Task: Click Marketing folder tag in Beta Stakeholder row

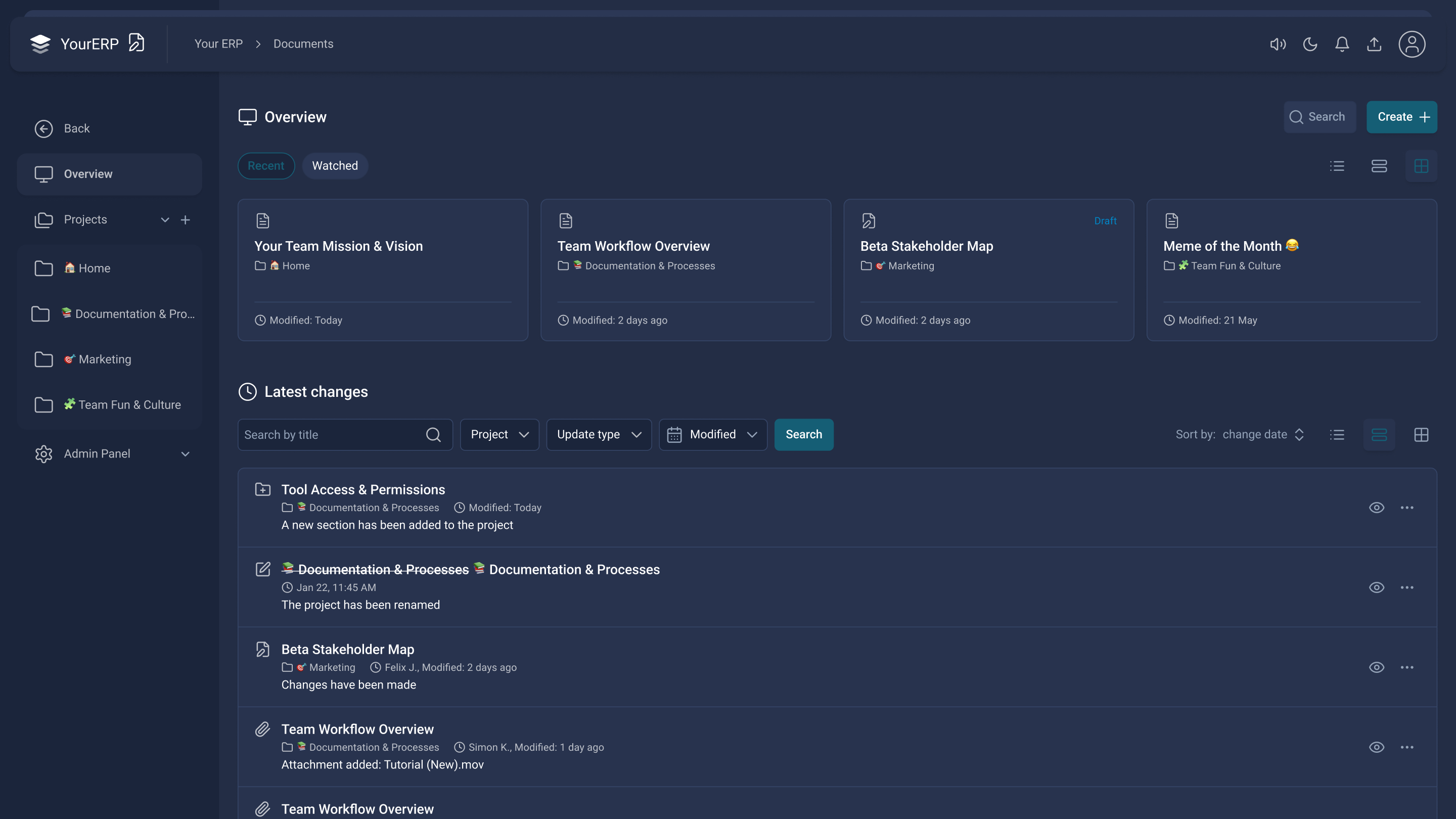Action: tap(318, 667)
